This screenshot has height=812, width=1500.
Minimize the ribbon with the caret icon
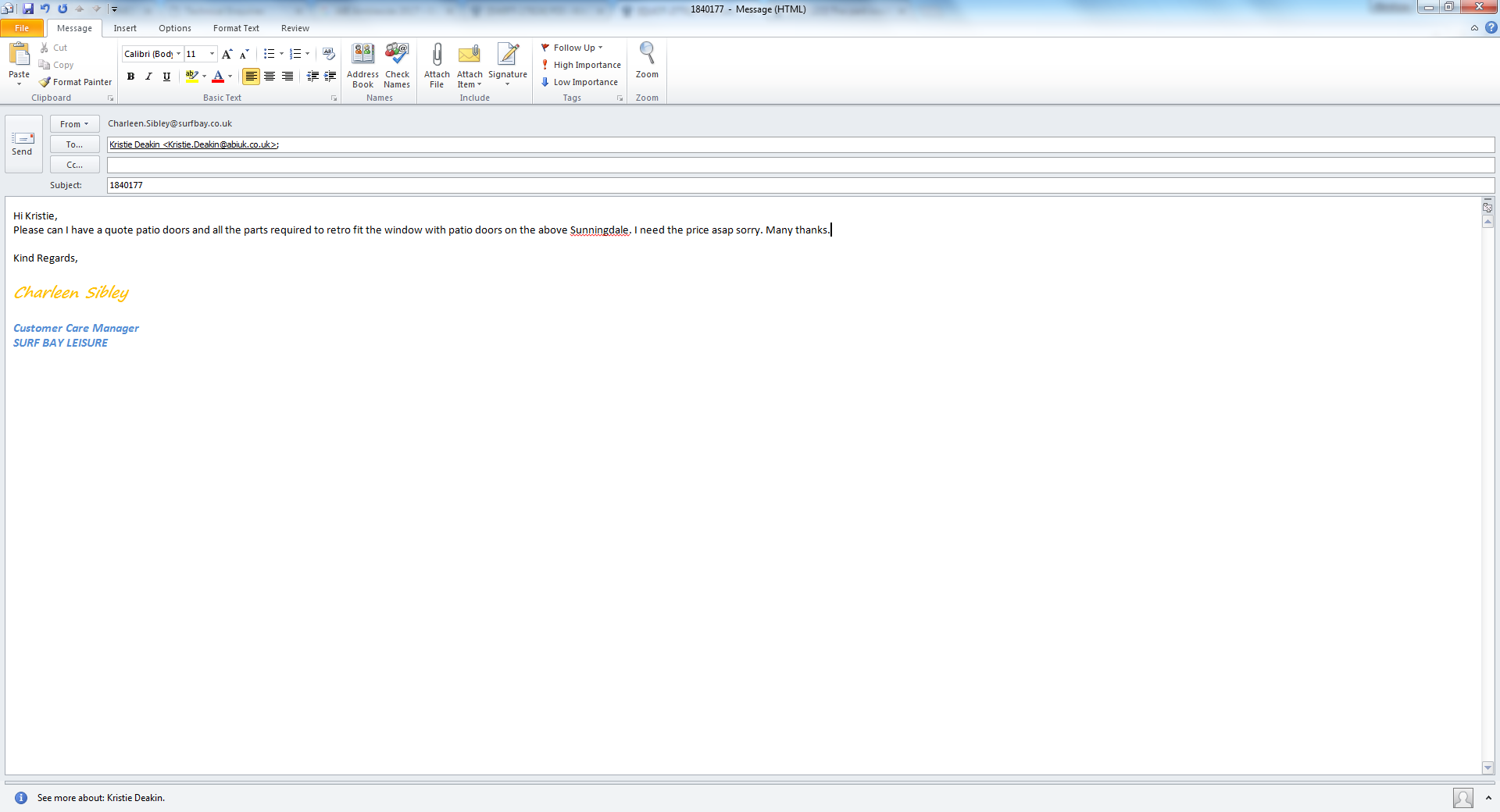(x=1474, y=28)
